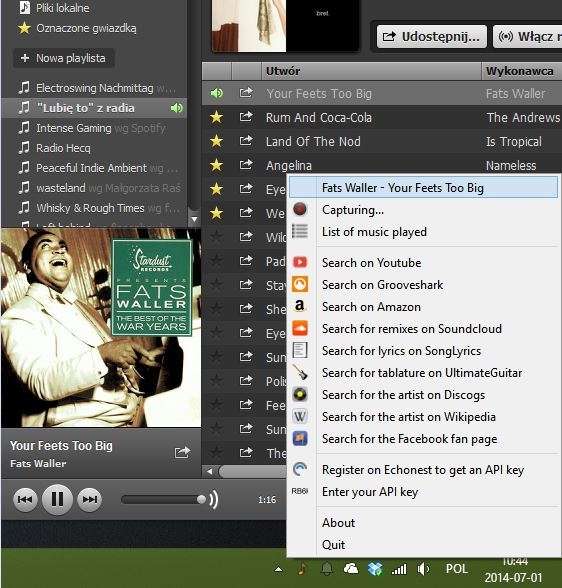Toggle the star on Rum And Coca-Cola
Viewport: 562px width, 588px height.
click(216, 117)
